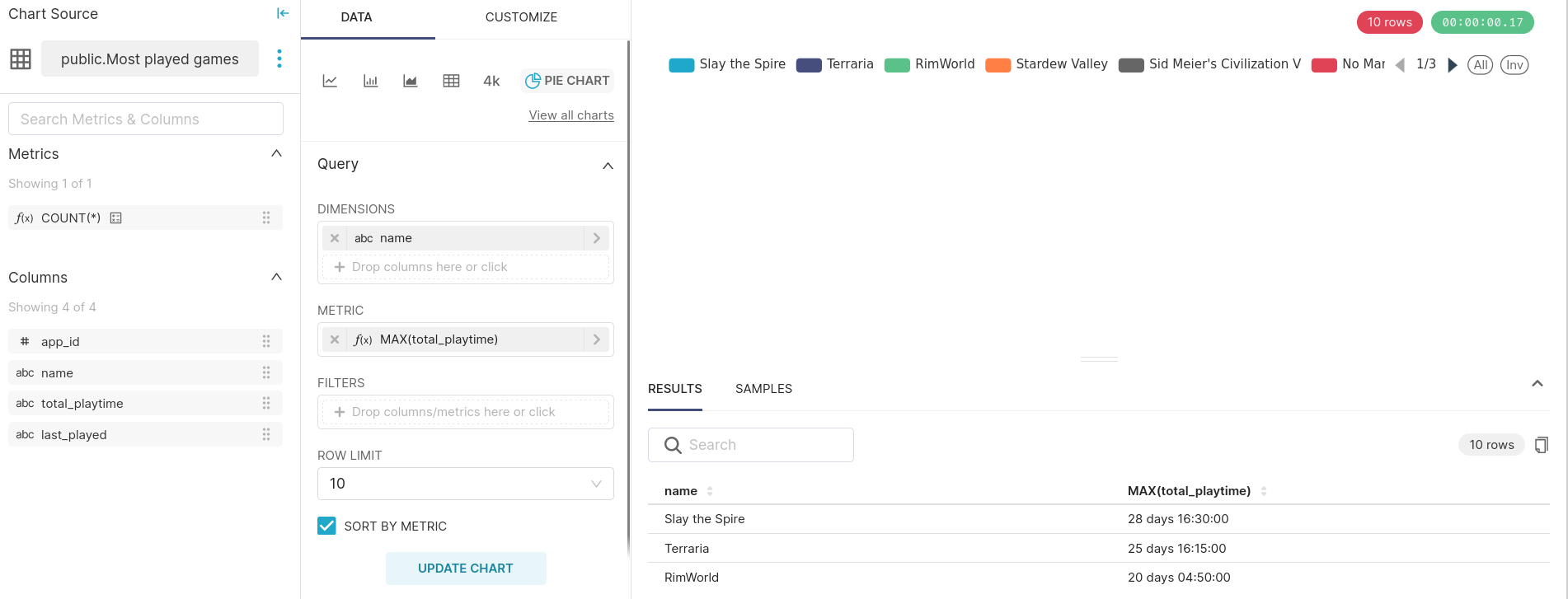1568x599 pixels.
Task: Open the Results tab
Action: 675,389
